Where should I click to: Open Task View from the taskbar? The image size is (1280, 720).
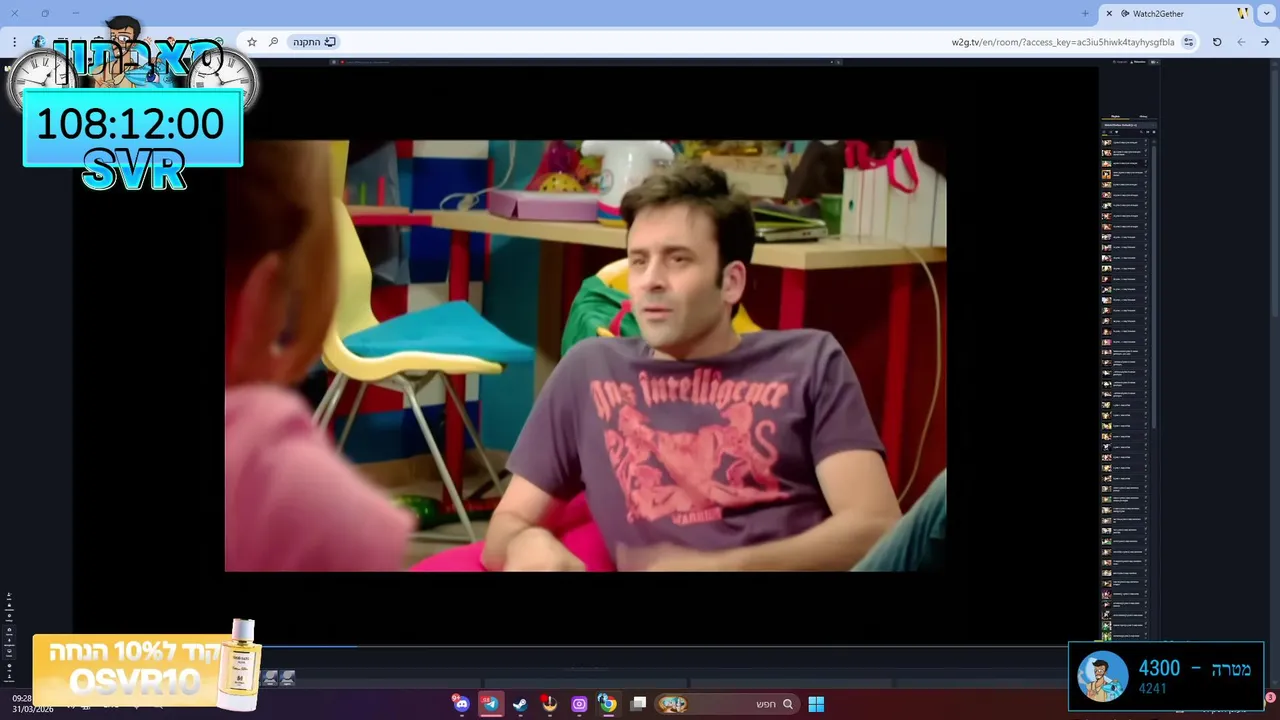coord(639,704)
